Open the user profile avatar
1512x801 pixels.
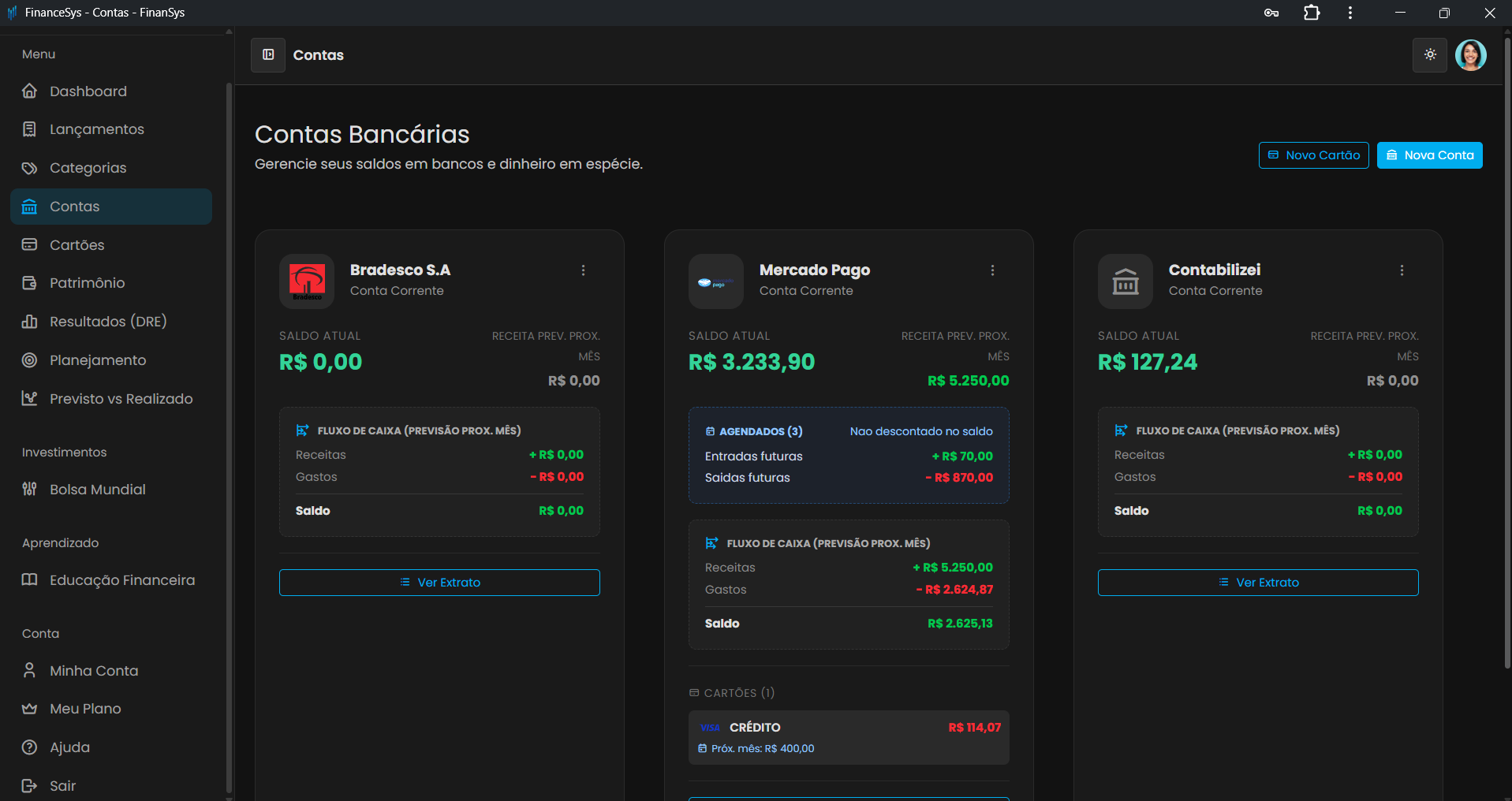tap(1470, 55)
